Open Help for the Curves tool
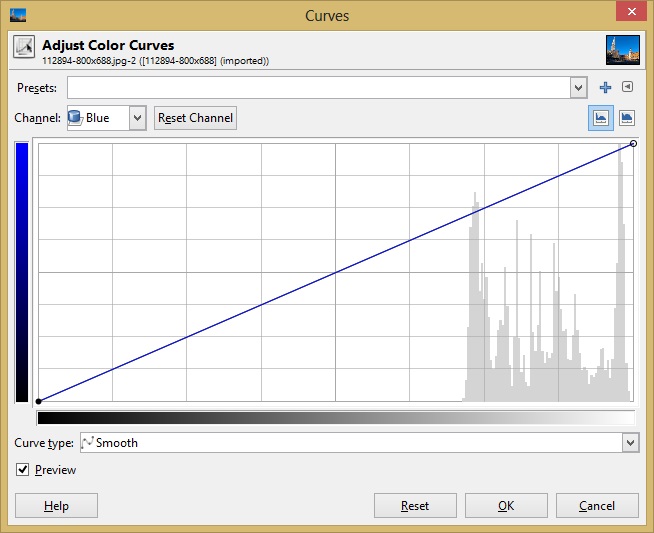This screenshot has height=533, width=654. click(56, 506)
